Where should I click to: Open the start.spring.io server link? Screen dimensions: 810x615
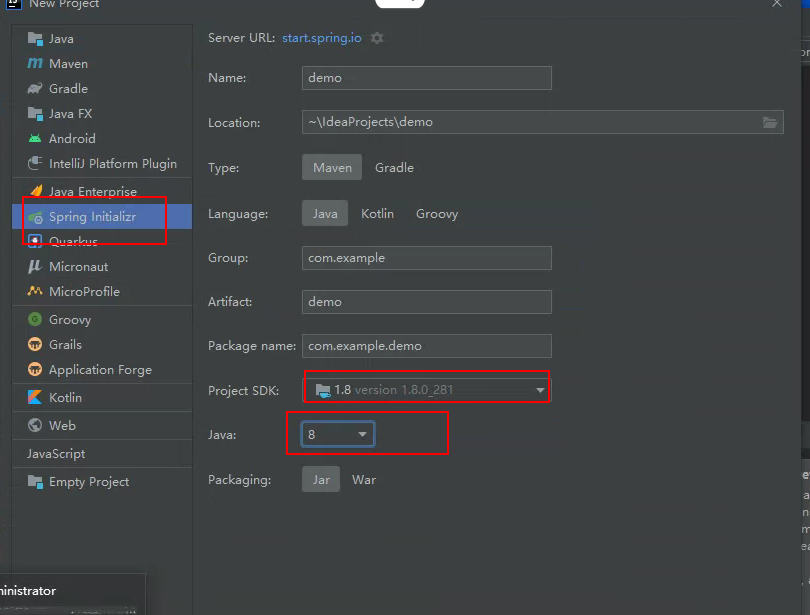(324, 38)
